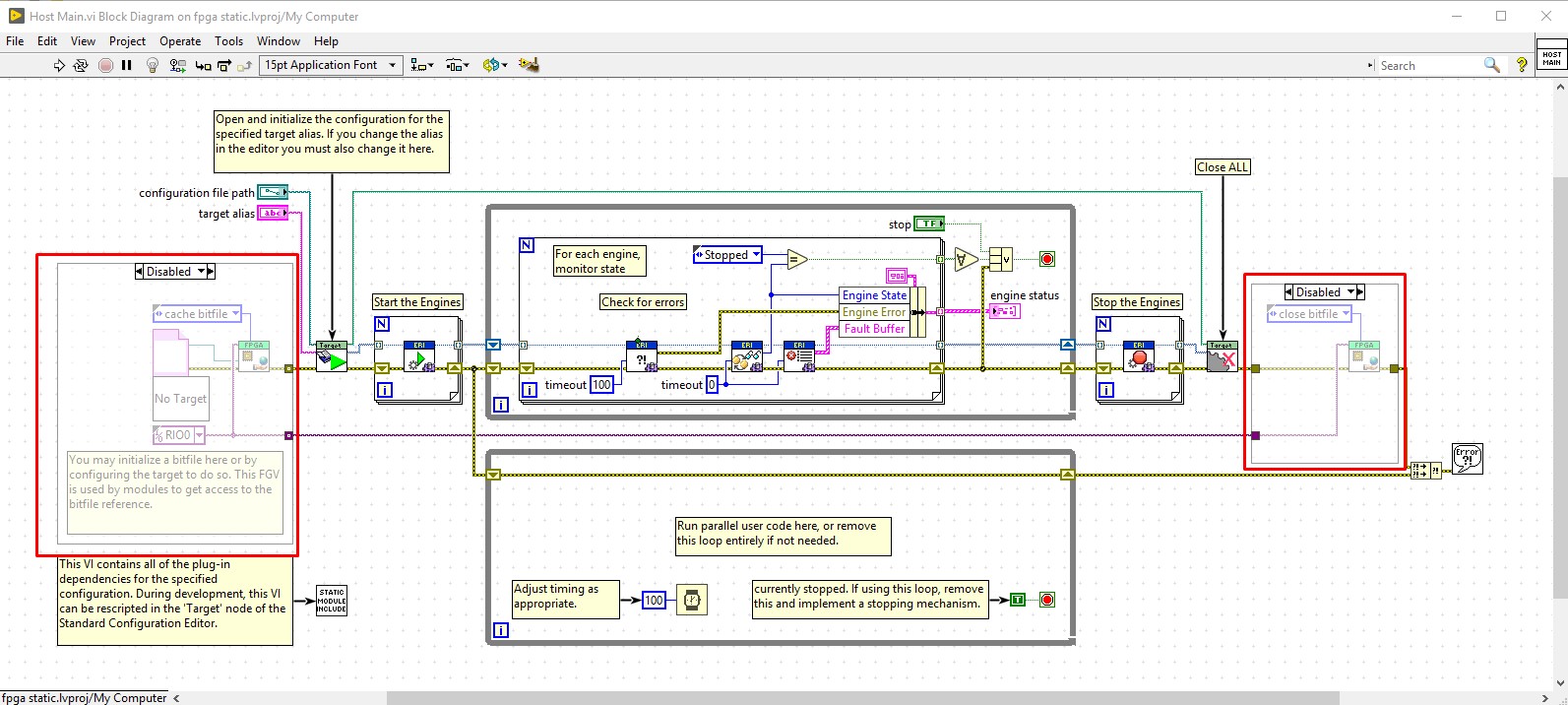This screenshot has width=1568, height=705.
Task: Open the Distribute Objects dropdown
Action: pyautogui.click(x=458, y=65)
